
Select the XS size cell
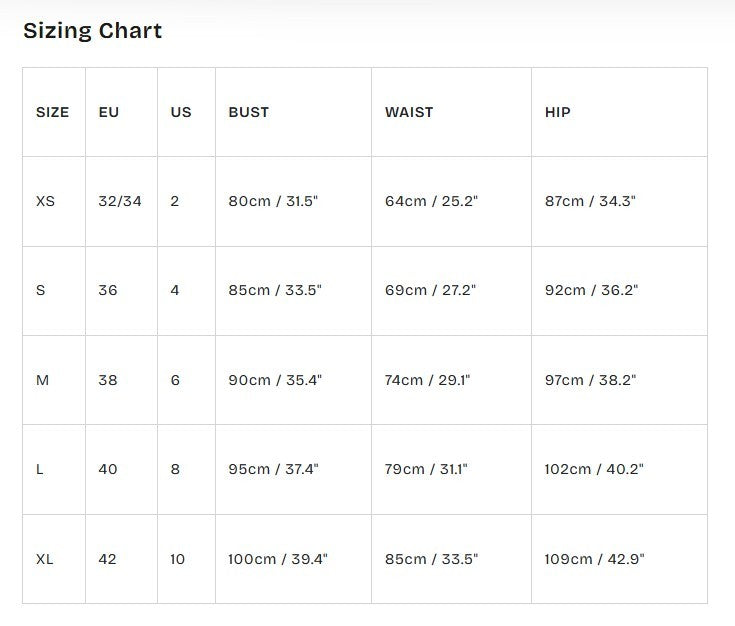point(54,202)
